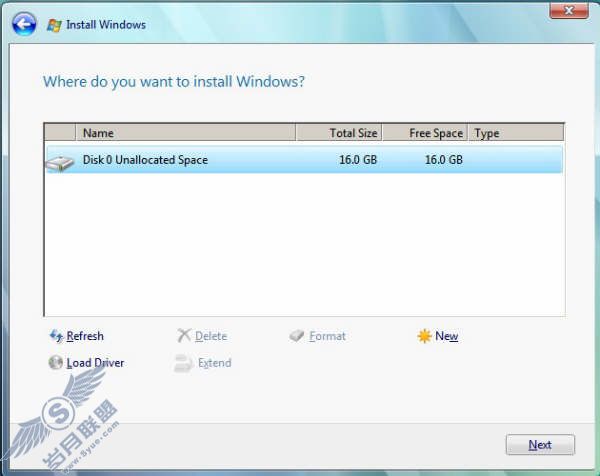
Task: Click the Extend link text
Action: (215, 363)
